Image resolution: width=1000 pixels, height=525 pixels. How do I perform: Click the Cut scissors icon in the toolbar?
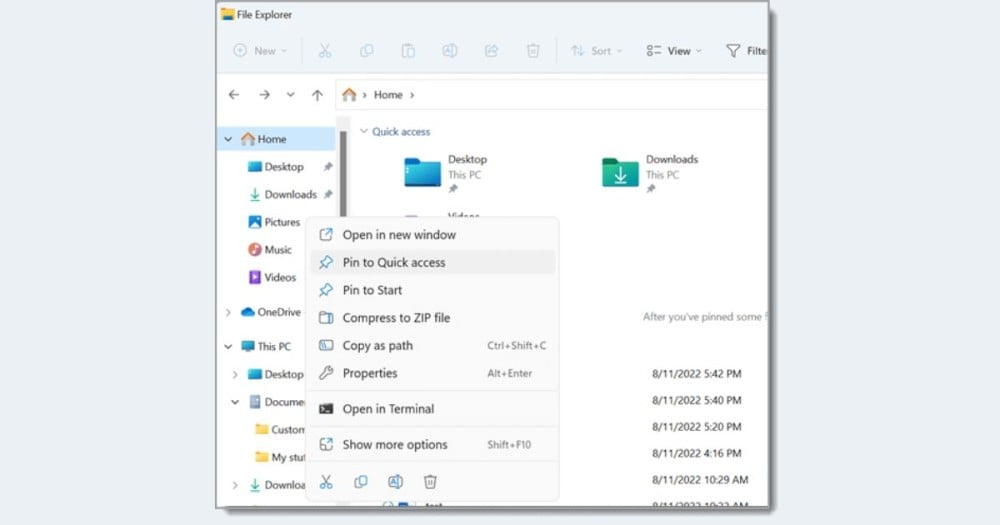[325, 51]
